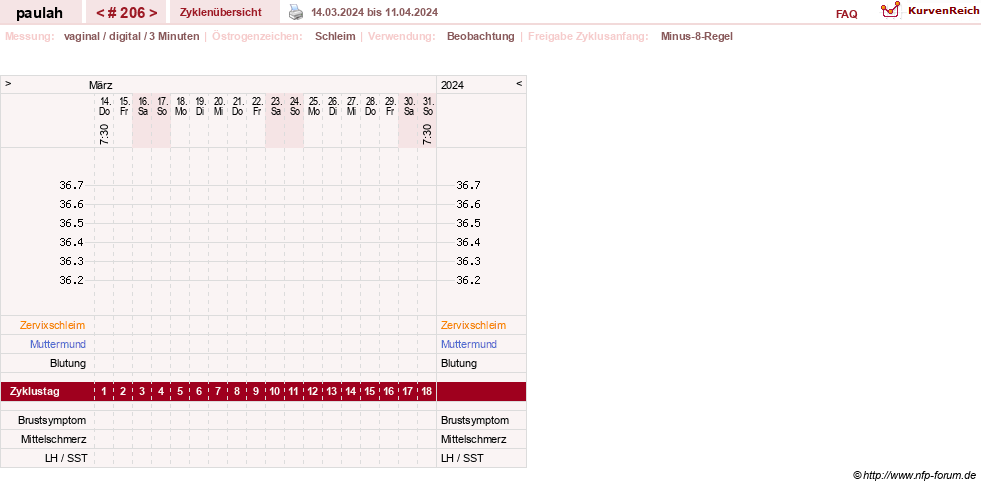Click the left Brustsymptom row label
The height and width of the screenshot is (487, 981).
pyautogui.click(x=52, y=420)
